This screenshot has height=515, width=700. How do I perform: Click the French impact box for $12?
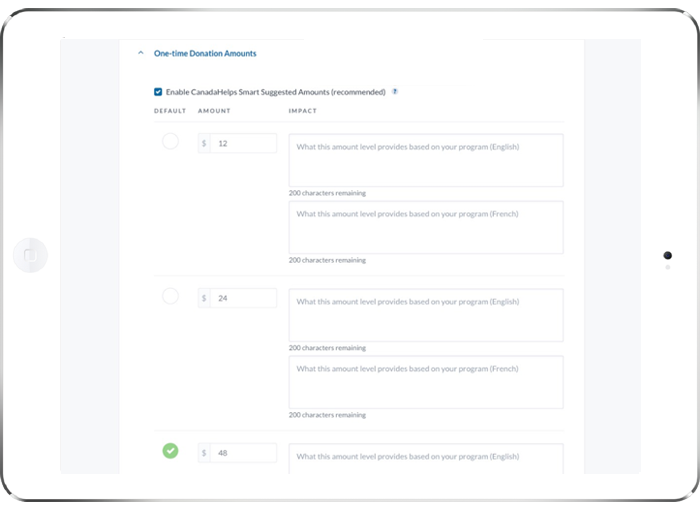pos(426,227)
